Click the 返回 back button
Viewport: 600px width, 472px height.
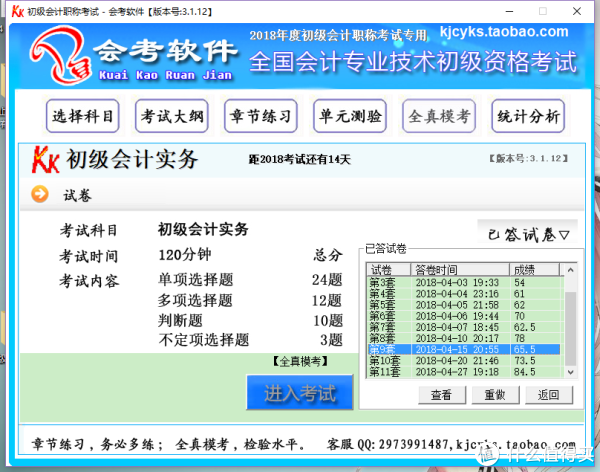[x=549, y=395]
